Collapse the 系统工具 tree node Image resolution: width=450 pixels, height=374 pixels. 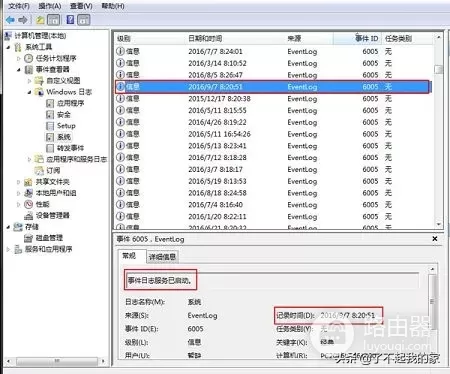(x=8, y=47)
